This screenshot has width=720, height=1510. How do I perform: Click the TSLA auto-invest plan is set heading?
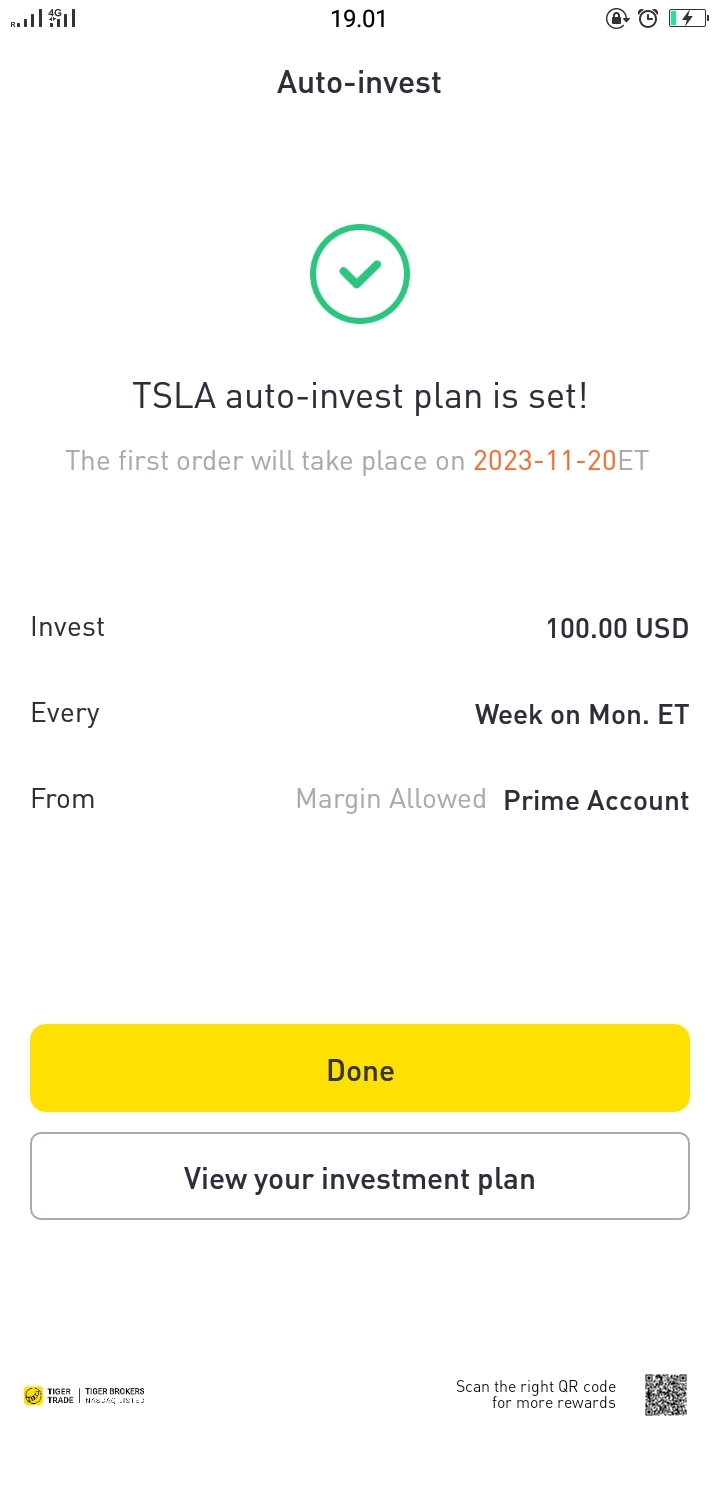click(360, 396)
